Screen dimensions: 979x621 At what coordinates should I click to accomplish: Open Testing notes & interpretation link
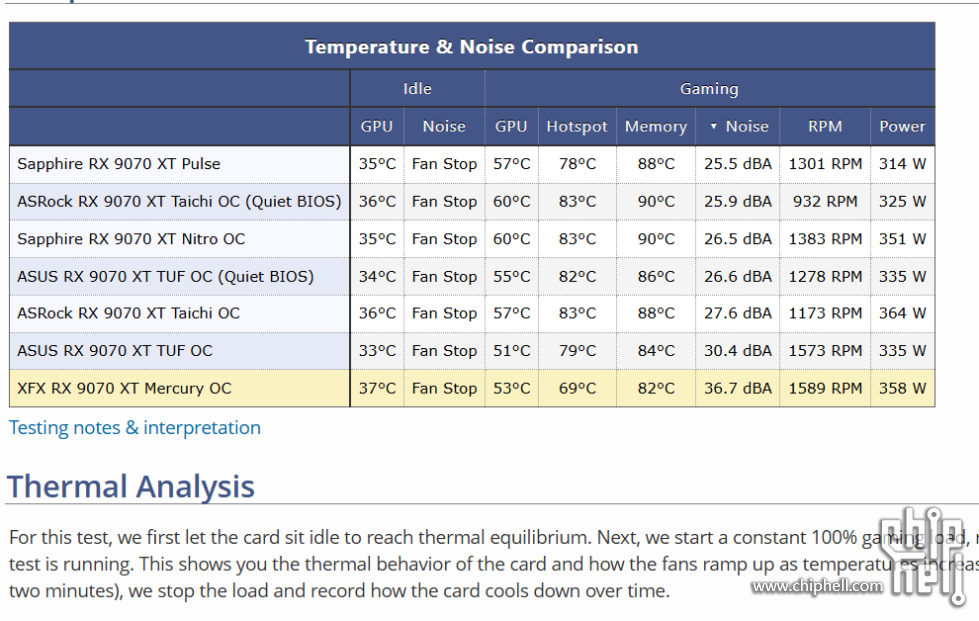(135, 428)
